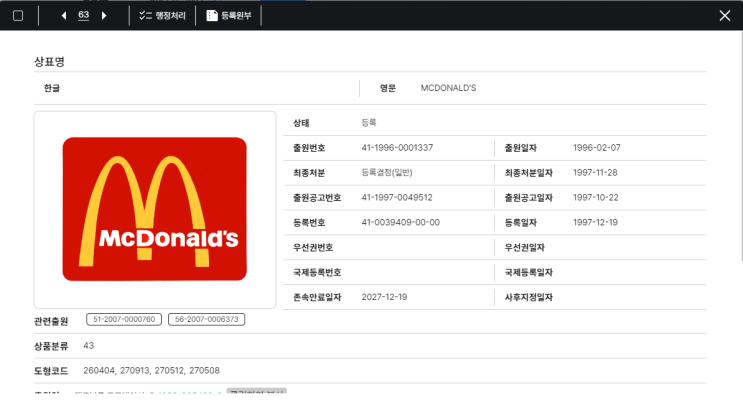Close the trademark detail panel
Viewport: 743px width, 402px height.
tap(725, 16)
